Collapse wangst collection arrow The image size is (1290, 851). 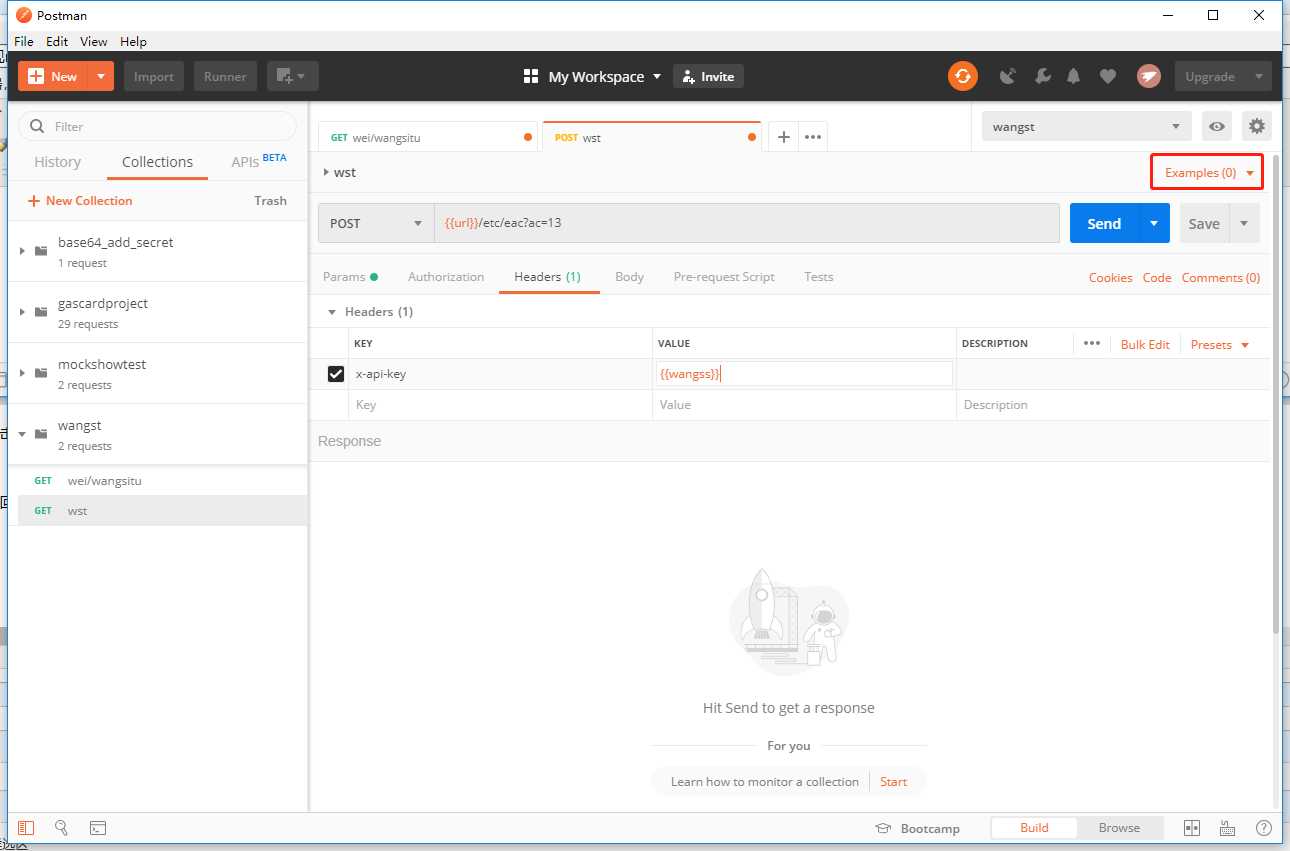pyautogui.click(x=22, y=434)
